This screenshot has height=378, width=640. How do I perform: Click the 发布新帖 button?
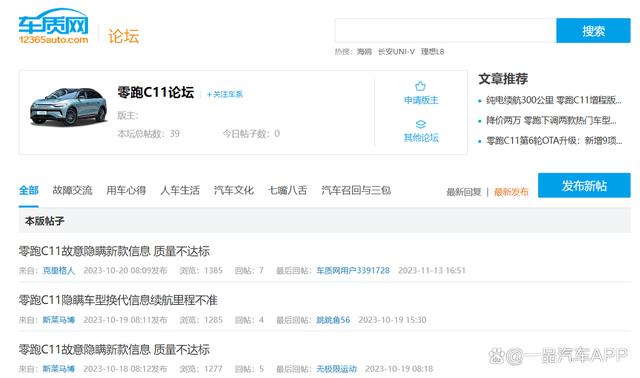click(584, 185)
